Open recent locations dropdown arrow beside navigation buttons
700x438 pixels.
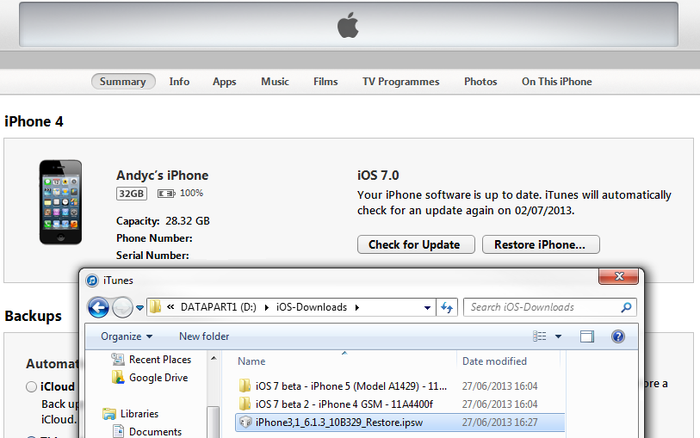140,308
